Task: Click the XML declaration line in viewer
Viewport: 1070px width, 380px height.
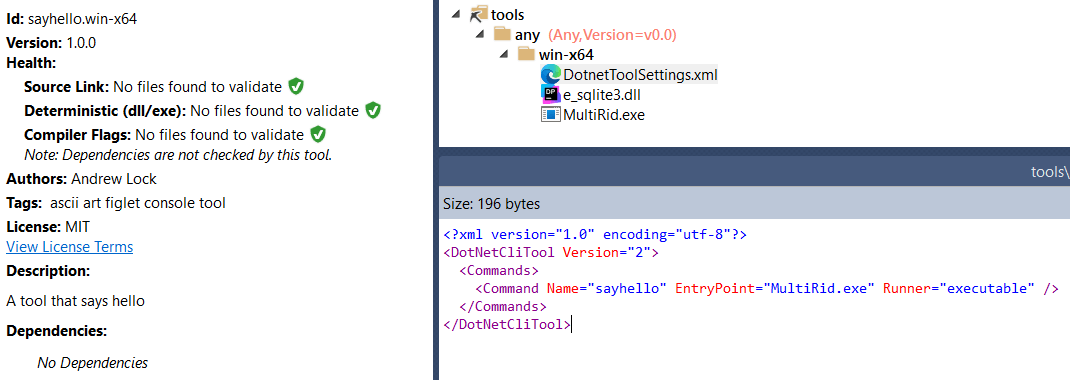Action: click(595, 234)
